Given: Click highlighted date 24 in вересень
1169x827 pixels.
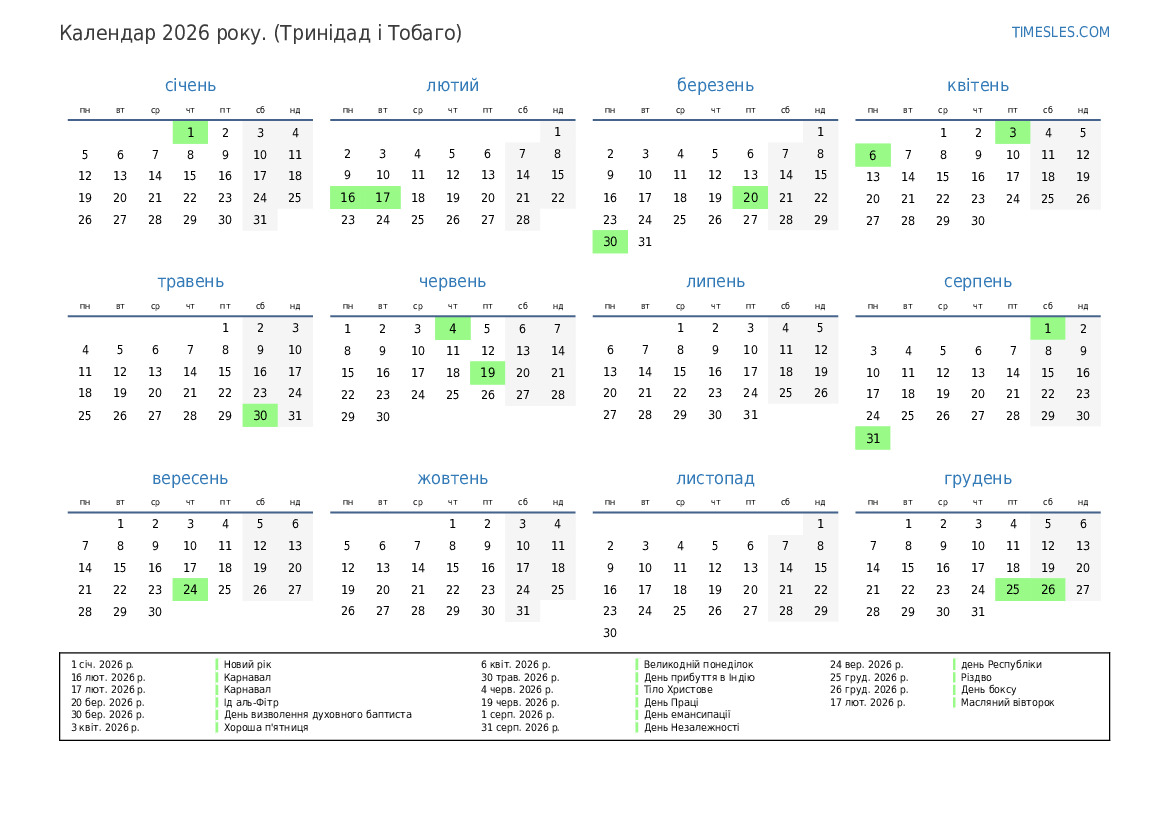Looking at the screenshot, I should (x=190, y=590).
